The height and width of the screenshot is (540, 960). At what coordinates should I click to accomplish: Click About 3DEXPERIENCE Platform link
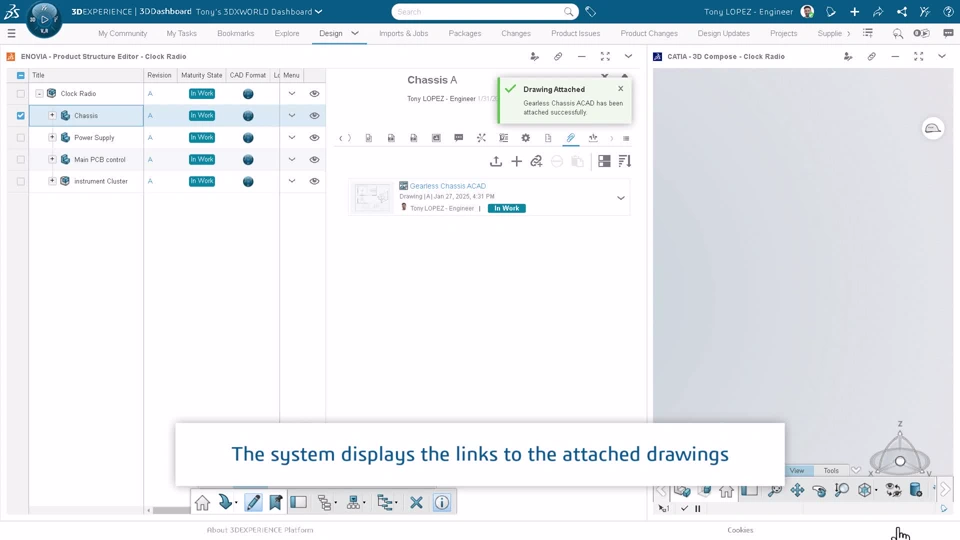(260, 530)
